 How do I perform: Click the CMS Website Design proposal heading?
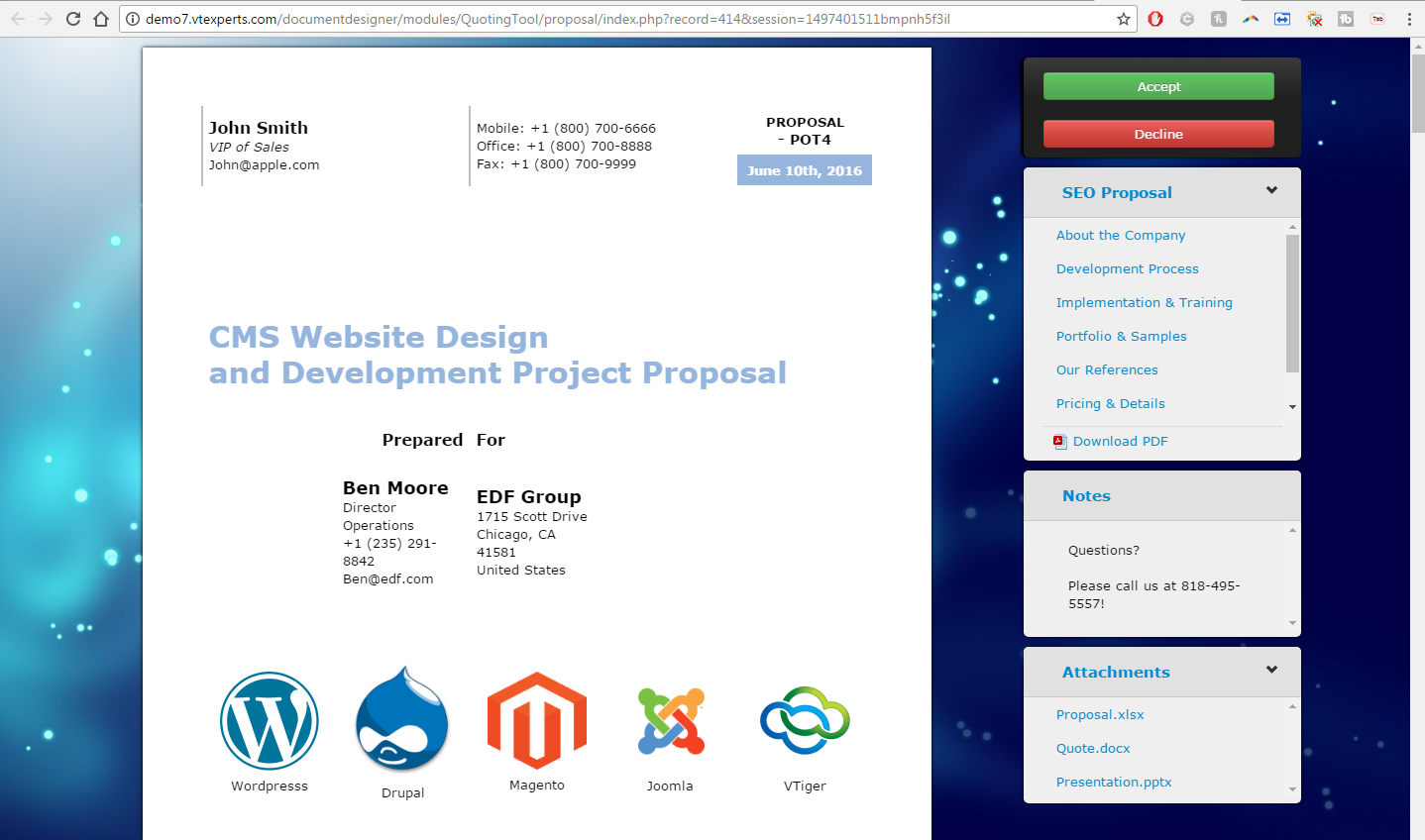pos(497,355)
